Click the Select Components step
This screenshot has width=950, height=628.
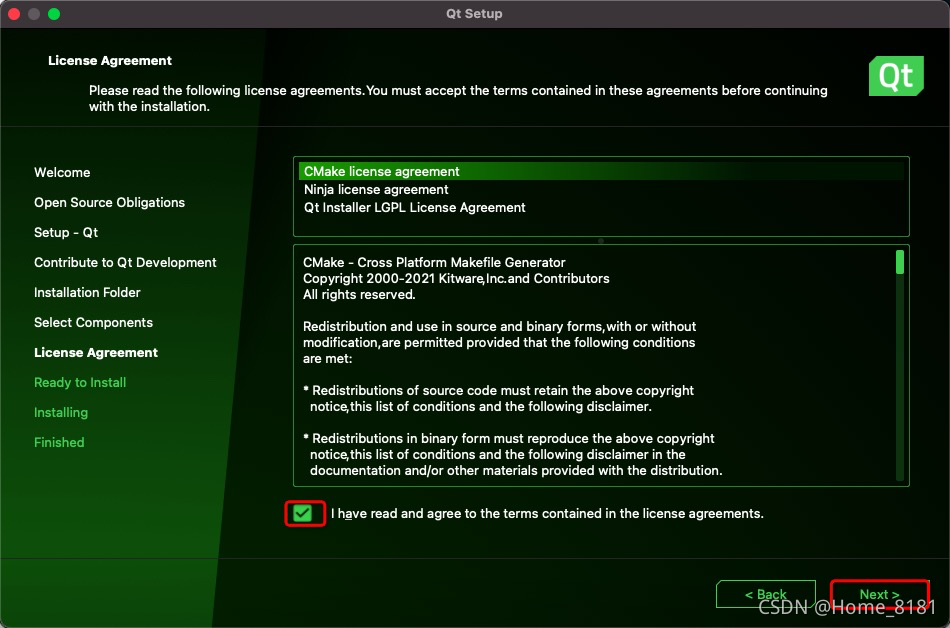pos(93,322)
